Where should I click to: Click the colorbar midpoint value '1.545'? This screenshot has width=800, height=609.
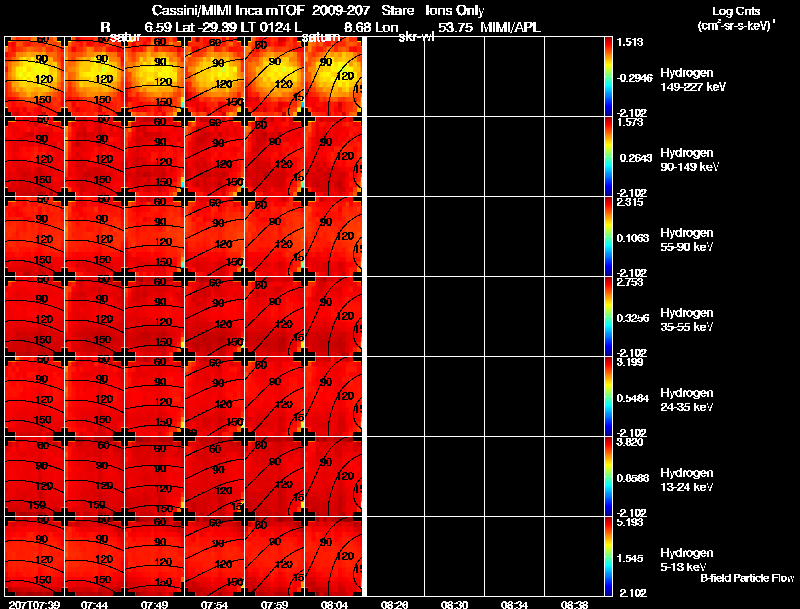630,559
